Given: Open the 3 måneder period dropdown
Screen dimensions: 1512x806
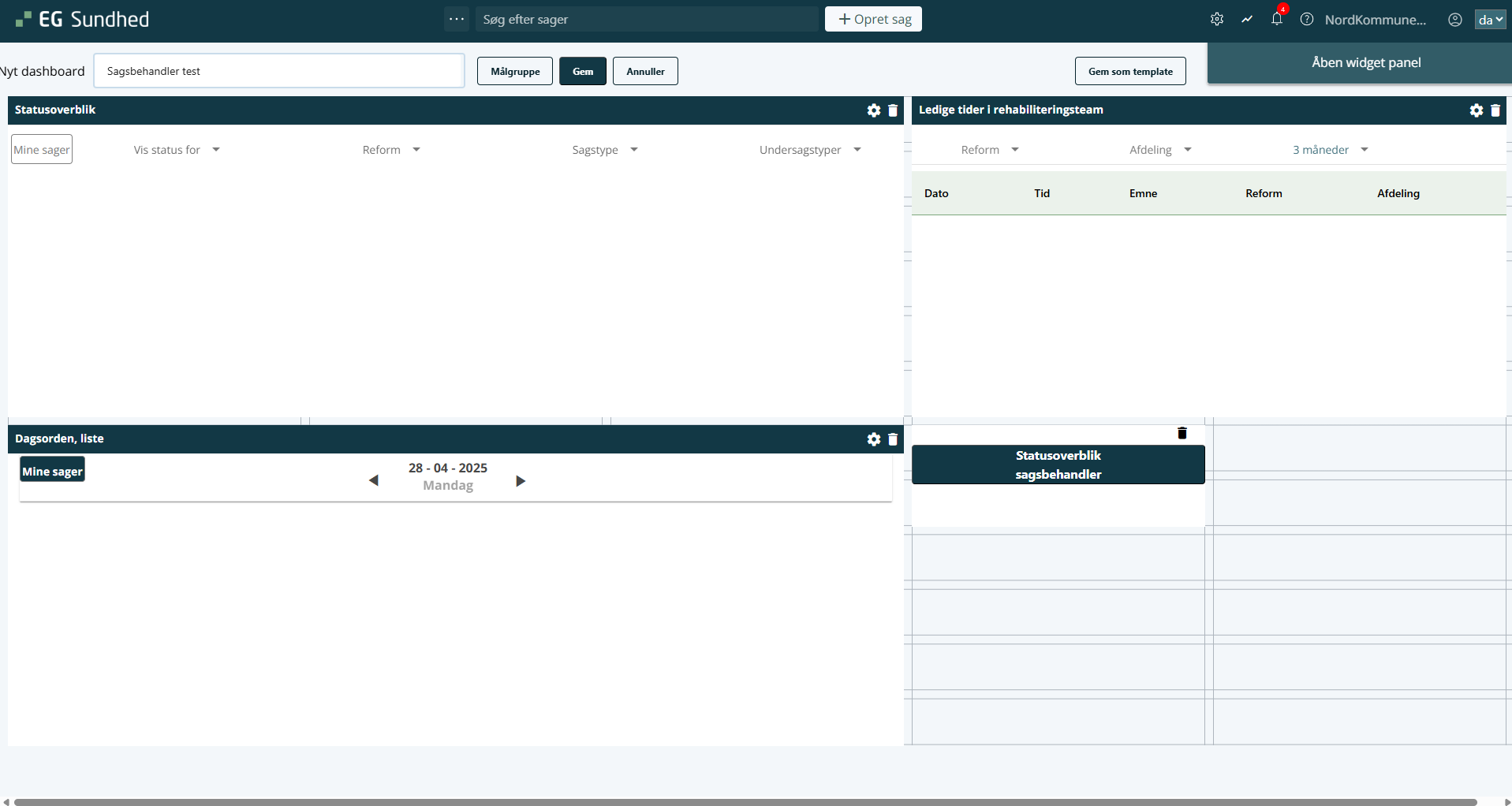Looking at the screenshot, I should [1330, 150].
